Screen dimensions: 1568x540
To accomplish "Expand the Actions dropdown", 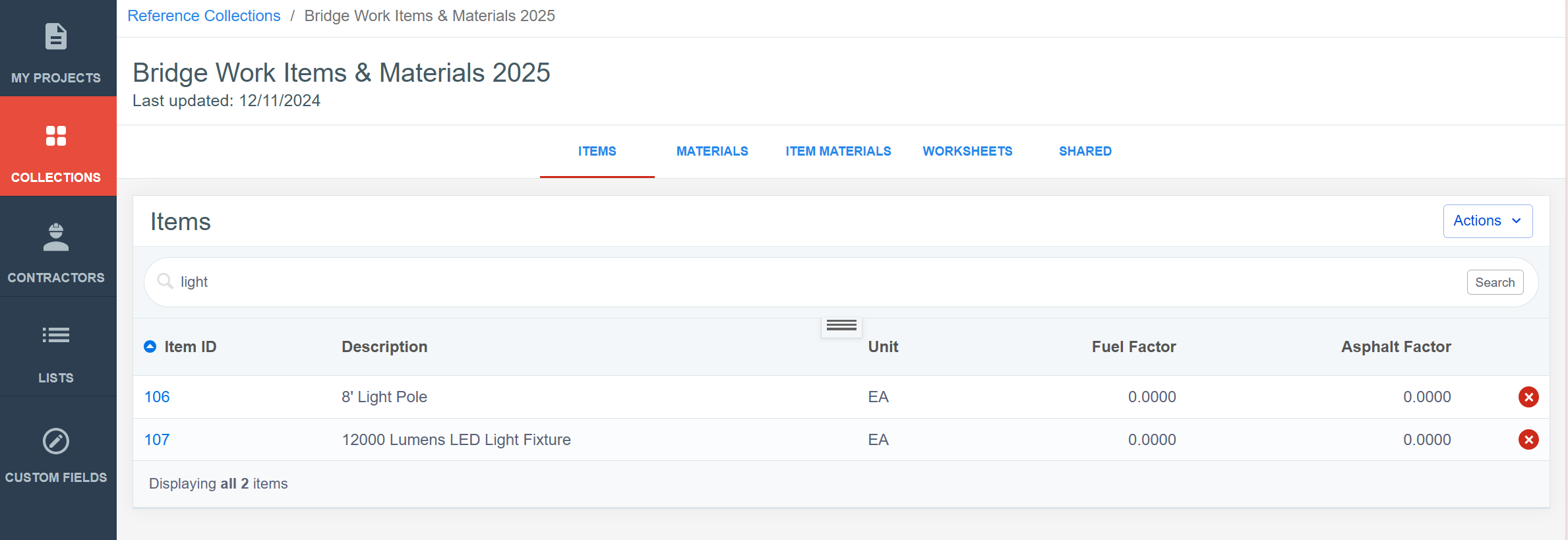I will click(1488, 221).
